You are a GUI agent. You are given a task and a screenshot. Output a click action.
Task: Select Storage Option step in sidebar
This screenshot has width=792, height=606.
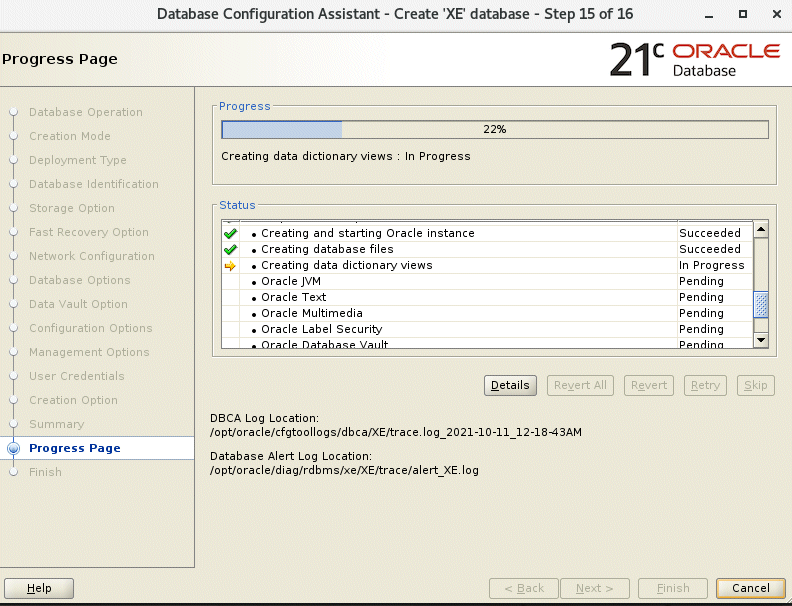pyautogui.click(x=72, y=208)
